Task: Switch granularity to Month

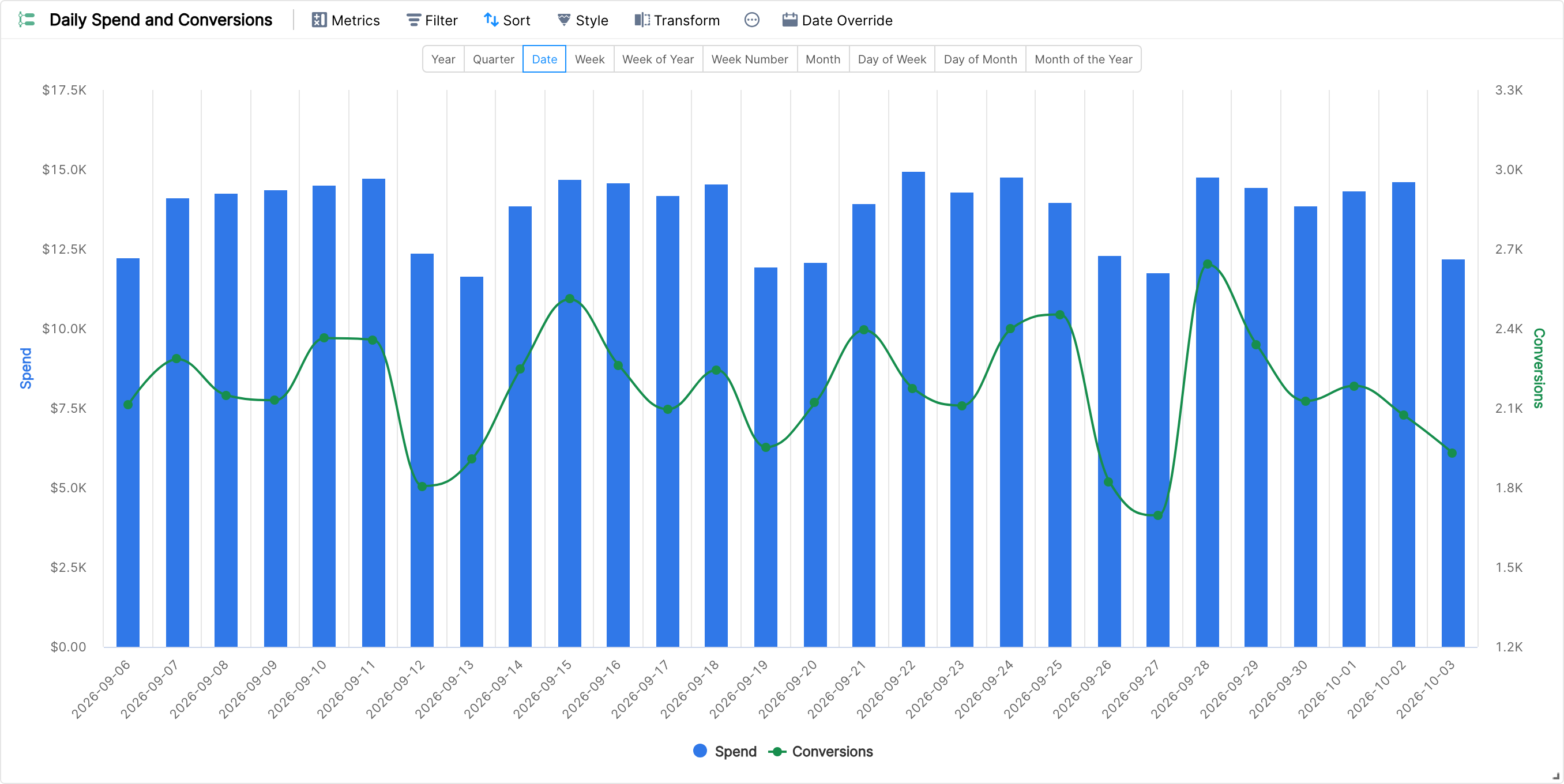Action: (x=823, y=59)
